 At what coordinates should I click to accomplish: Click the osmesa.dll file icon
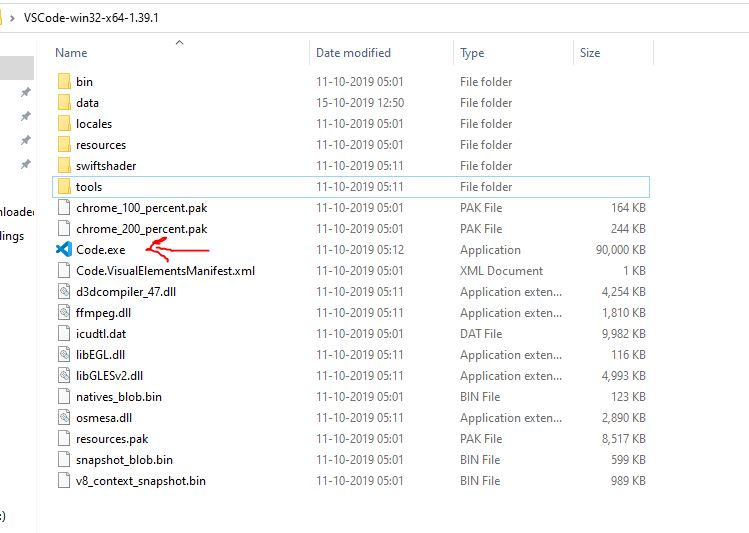click(x=64, y=418)
